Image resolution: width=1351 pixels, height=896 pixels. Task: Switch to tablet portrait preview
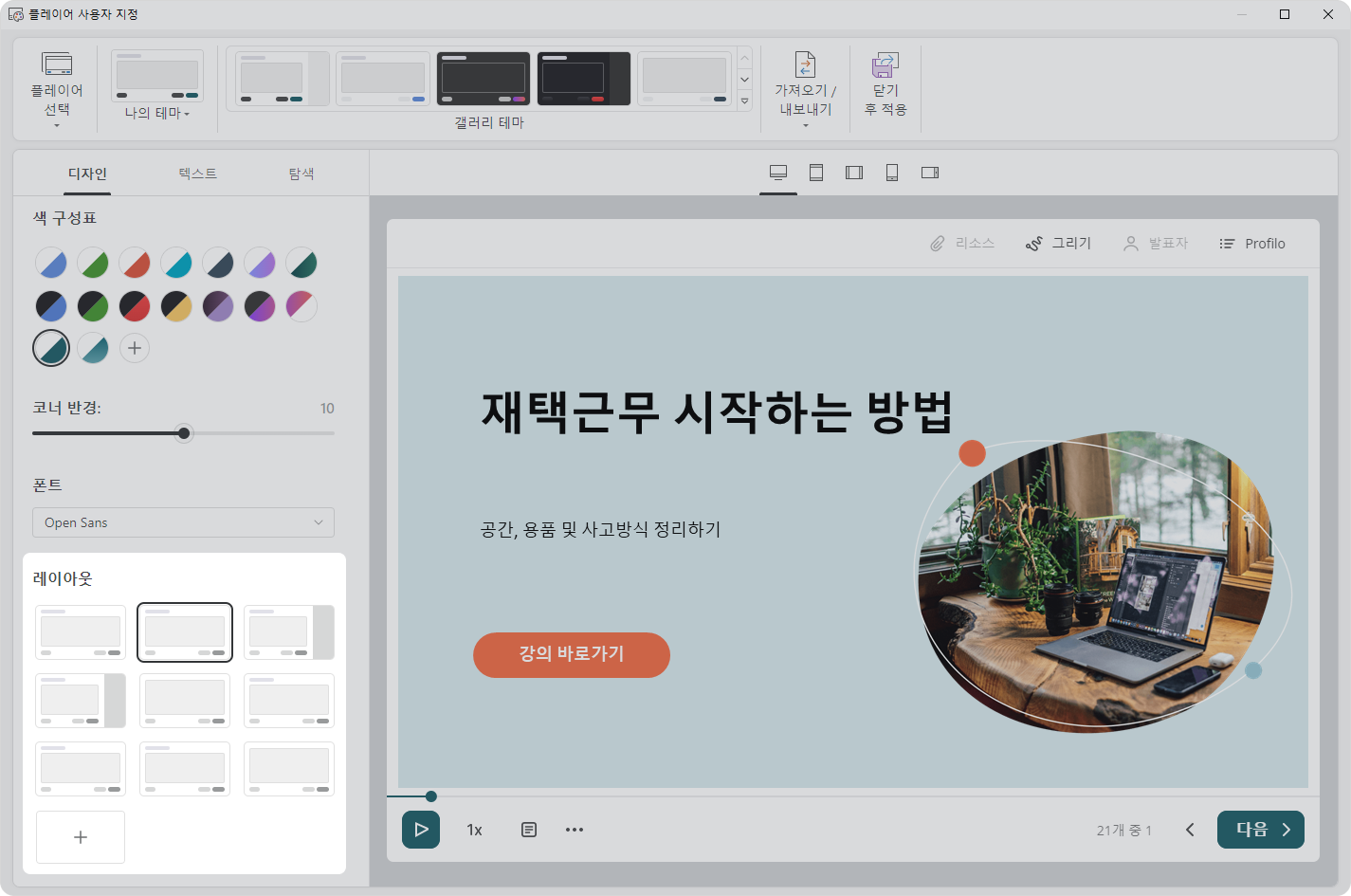coord(816,173)
